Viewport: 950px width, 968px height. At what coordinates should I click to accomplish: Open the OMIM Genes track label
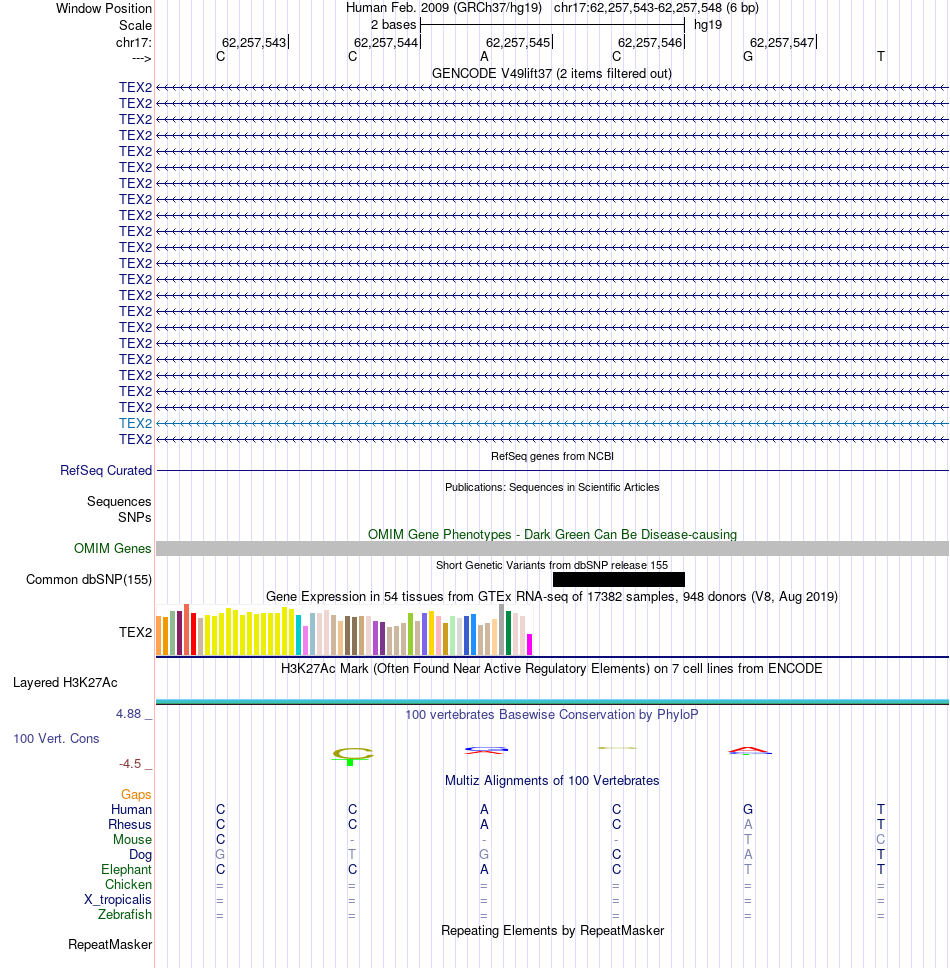tap(112, 548)
